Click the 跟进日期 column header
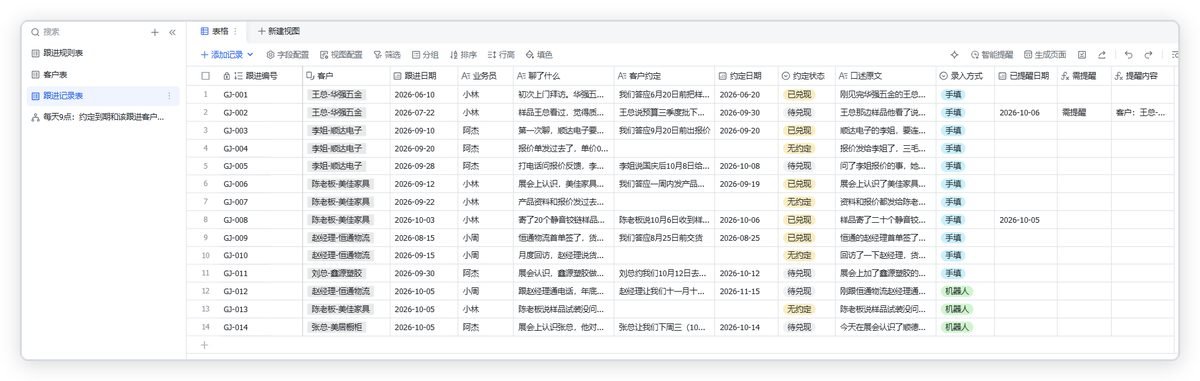 tap(423, 75)
